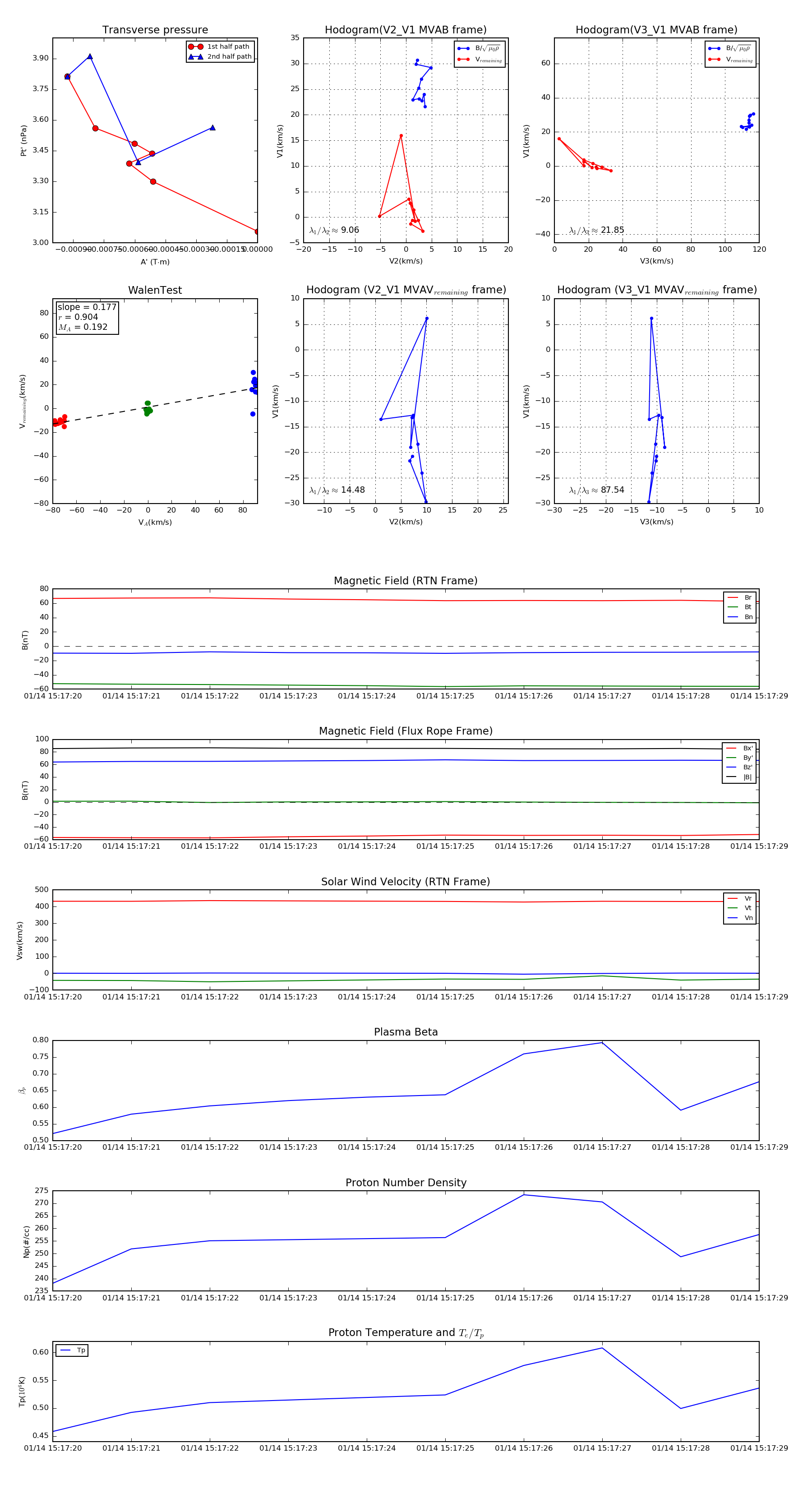812x1489 pixels.
Task: Click the "Proton Temperature and Te/Tp" title
Action: click(x=406, y=1333)
